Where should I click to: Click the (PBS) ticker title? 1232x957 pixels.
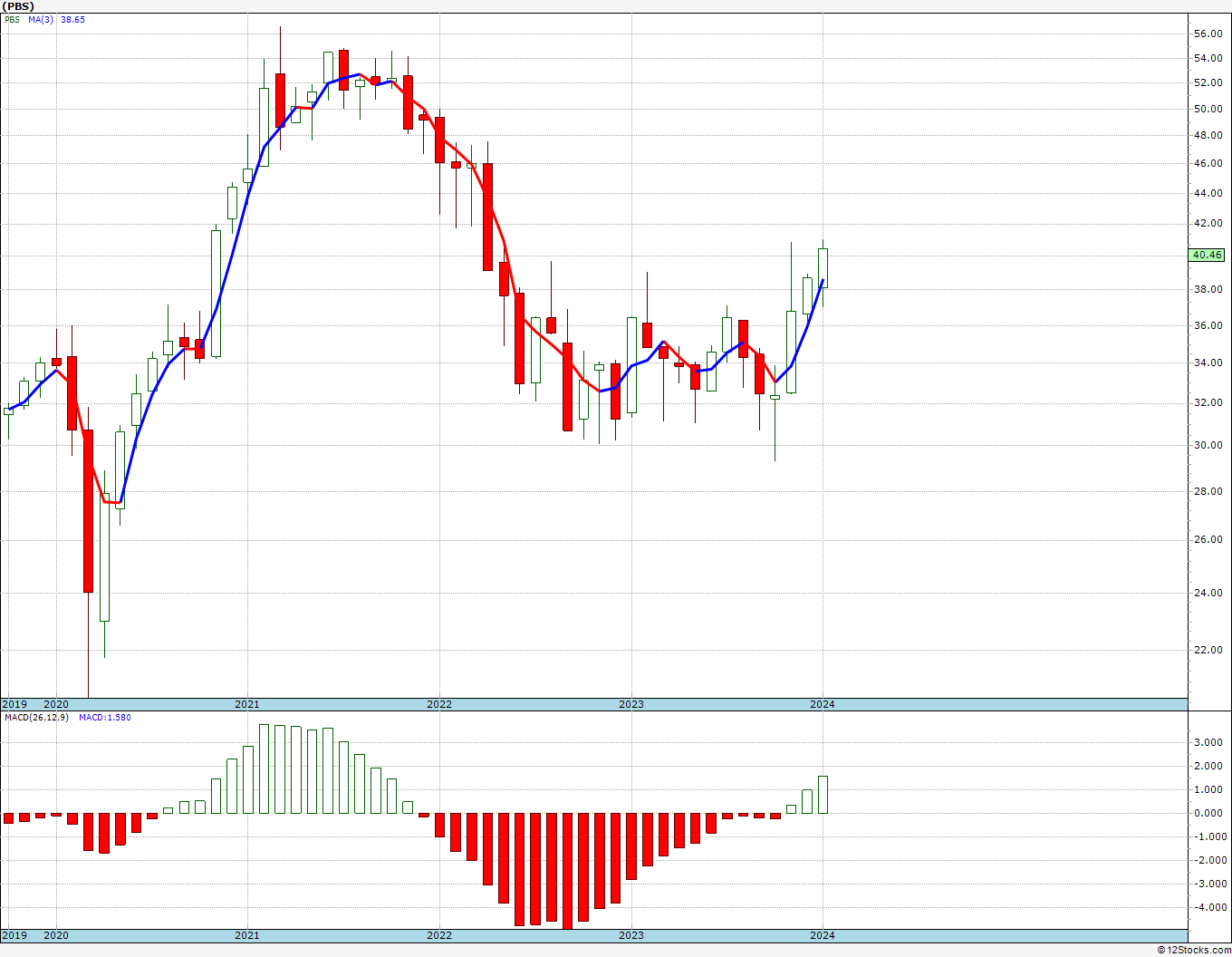click(18, 6)
